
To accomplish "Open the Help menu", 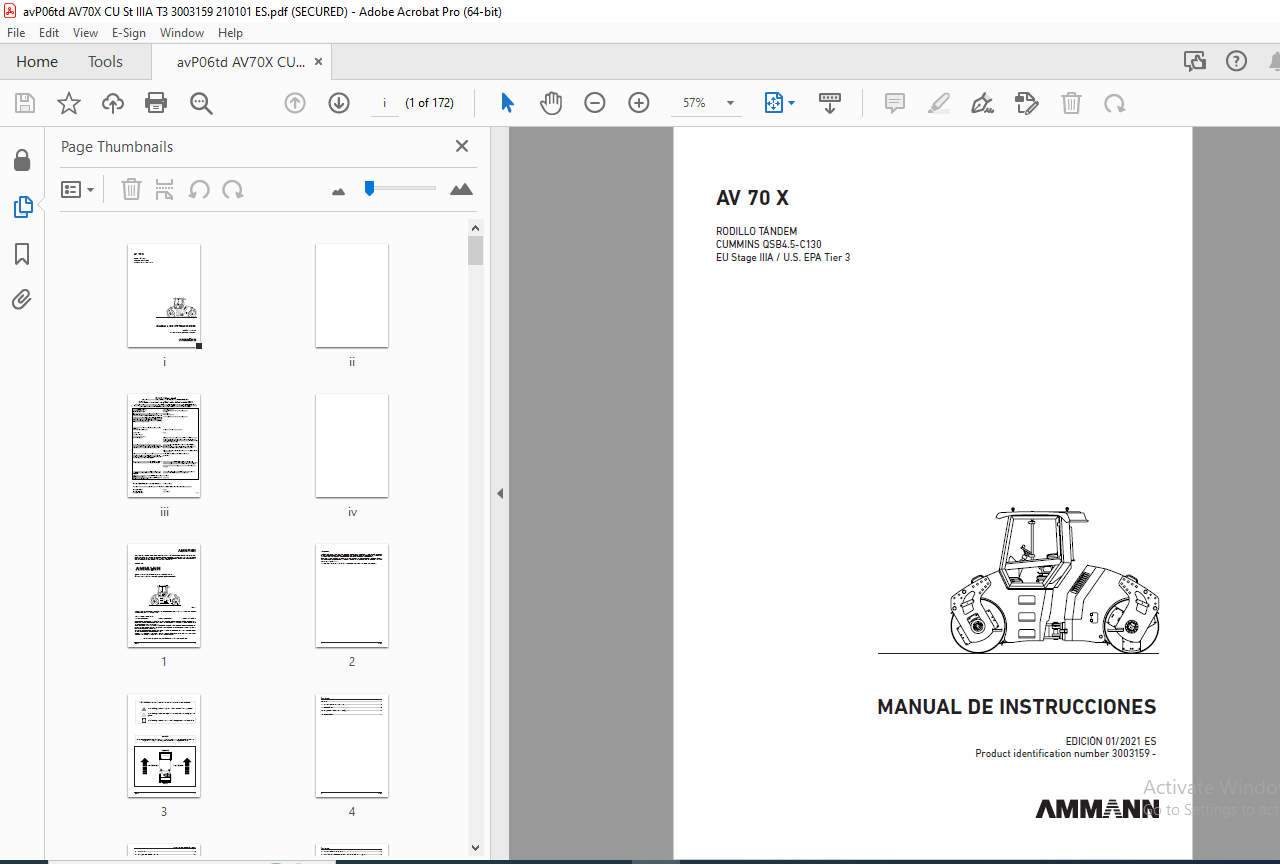I will pyautogui.click(x=230, y=32).
